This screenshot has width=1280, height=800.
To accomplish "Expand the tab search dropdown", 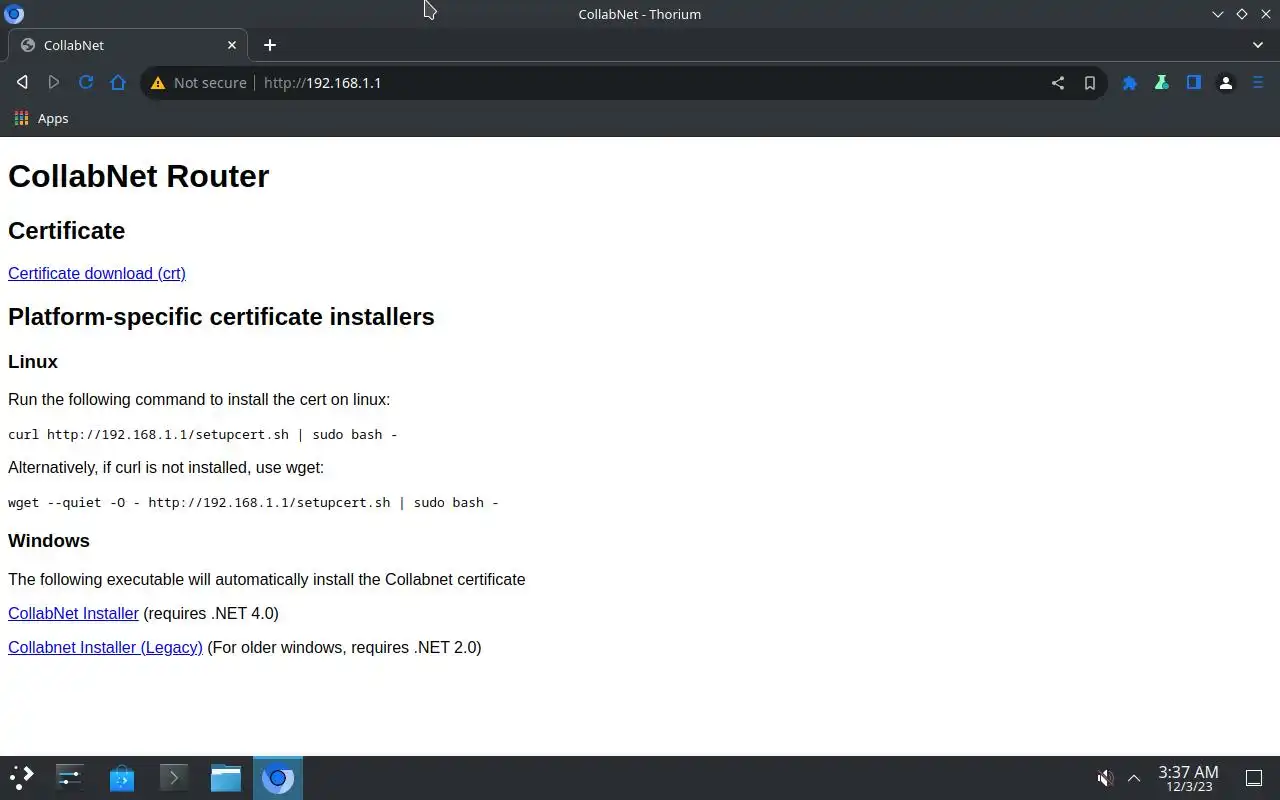I will (x=1258, y=45).
